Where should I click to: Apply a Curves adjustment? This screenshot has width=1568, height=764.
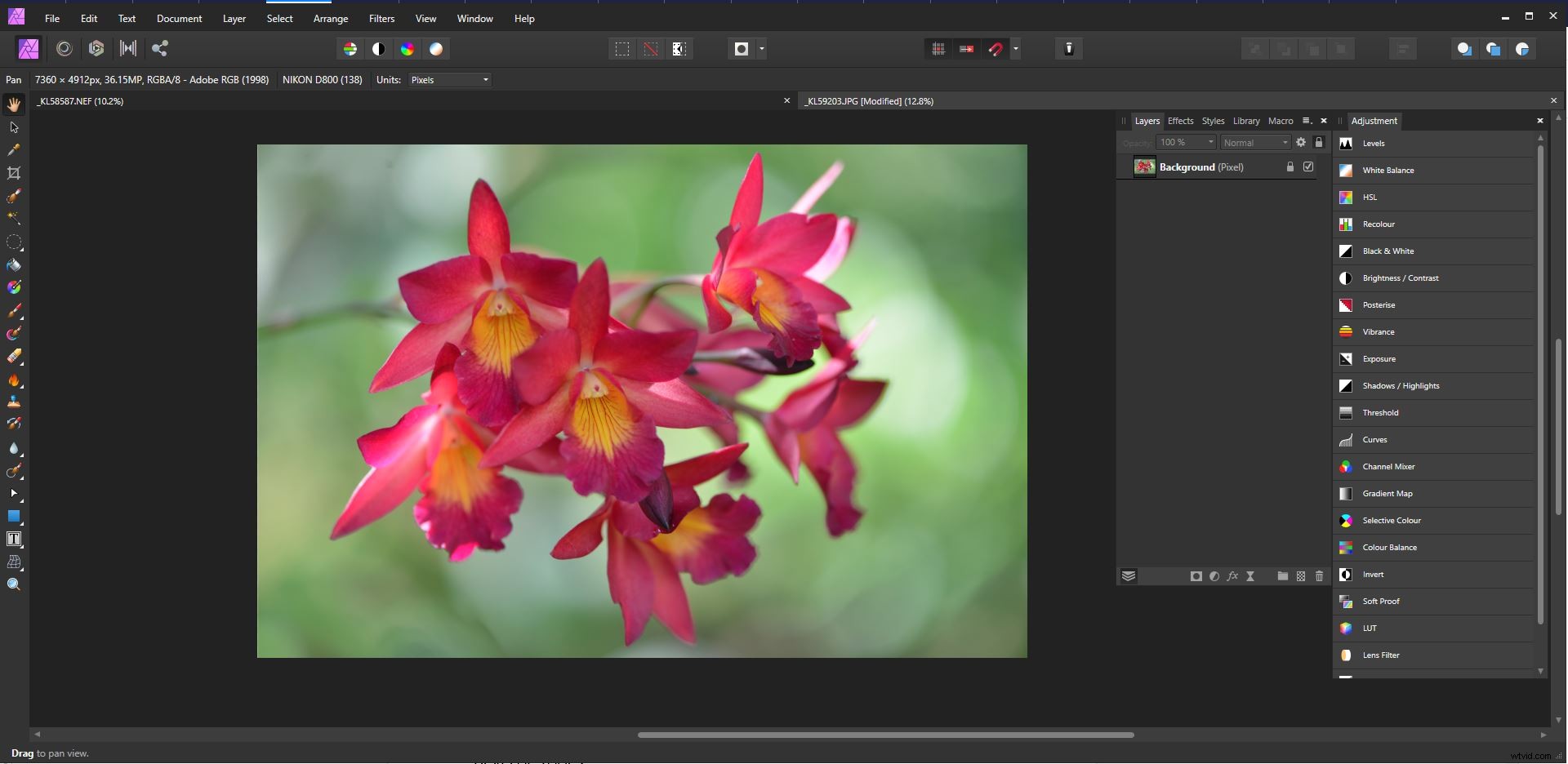coord(1374,439)
